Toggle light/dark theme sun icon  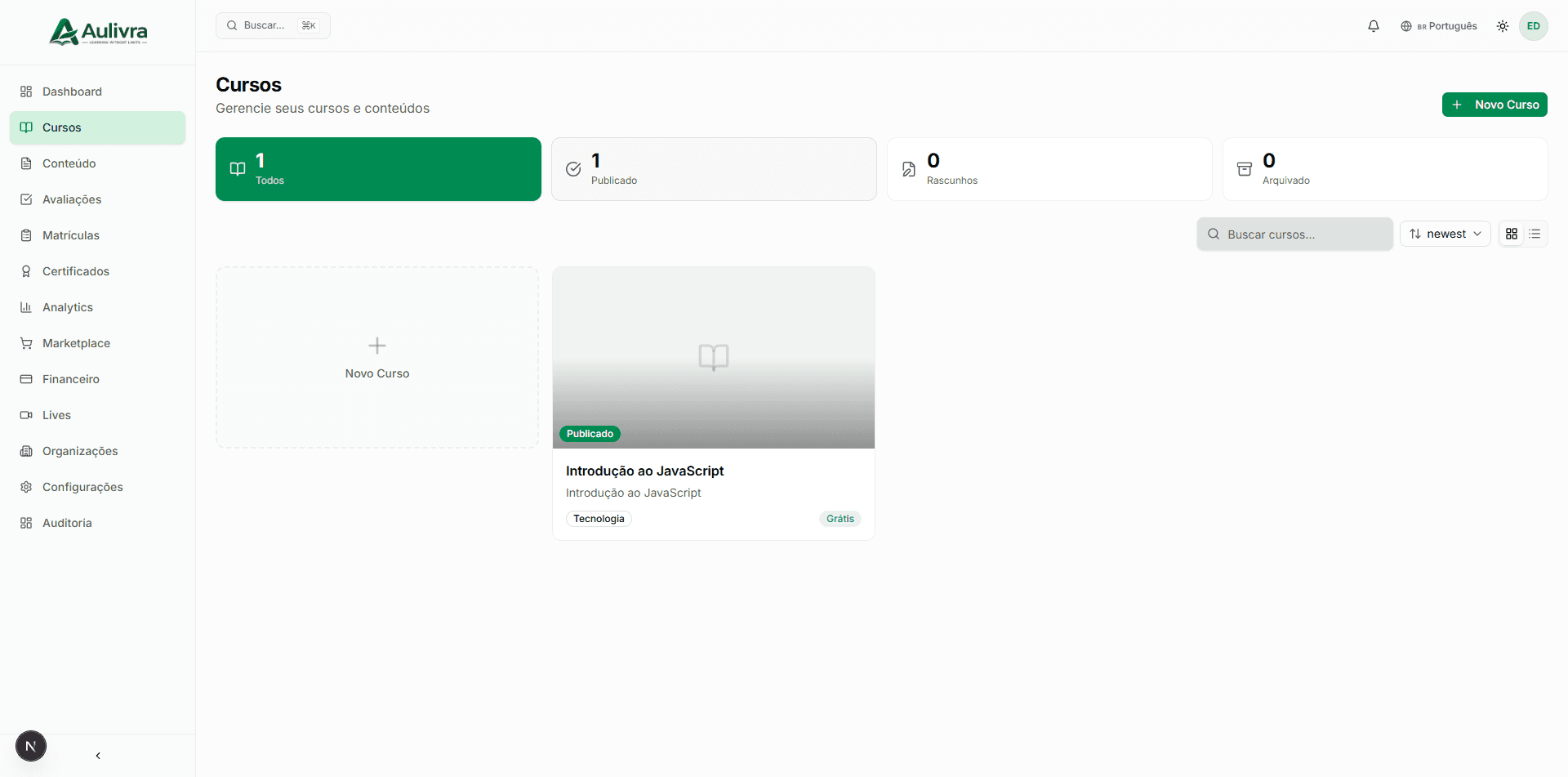pos(1503,26)
